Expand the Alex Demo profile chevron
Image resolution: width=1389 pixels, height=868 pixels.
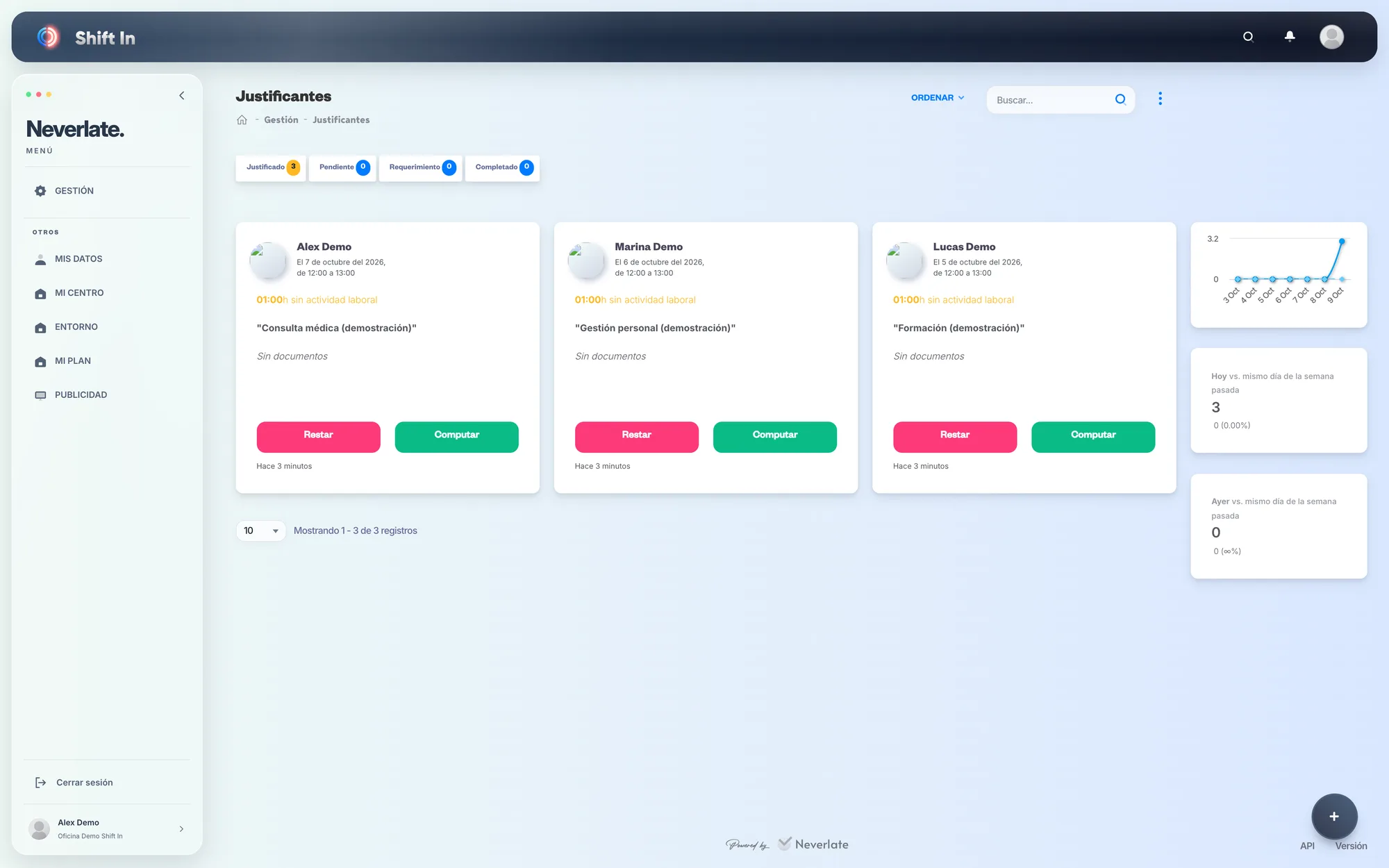click(x=181, y=829)
